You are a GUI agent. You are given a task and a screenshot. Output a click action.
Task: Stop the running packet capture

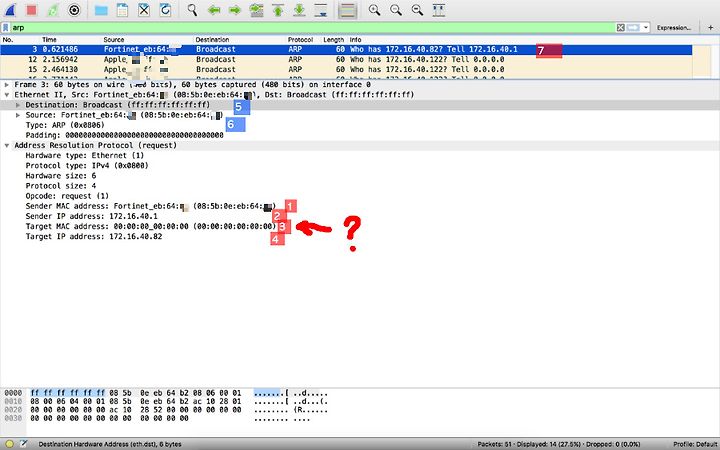[31, 10]
